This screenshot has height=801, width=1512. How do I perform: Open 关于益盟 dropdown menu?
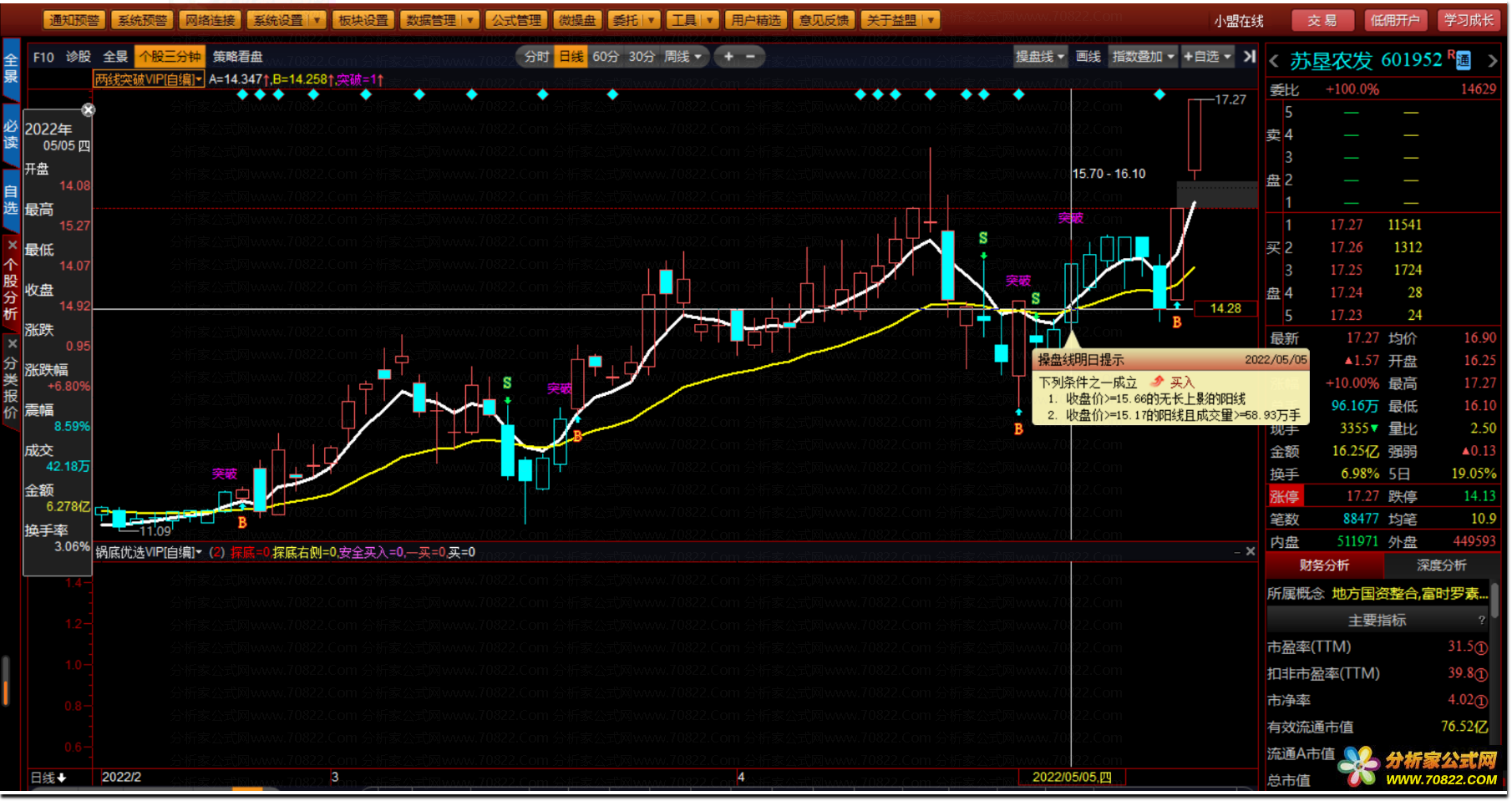pyautogui.click(x=900, y=20)
